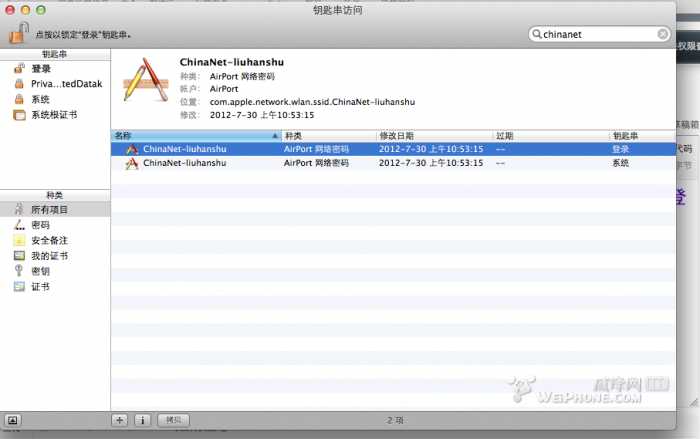Click the padlock to lock login keychain
Viewport: 700px width, 439px height.
(18, 33)
